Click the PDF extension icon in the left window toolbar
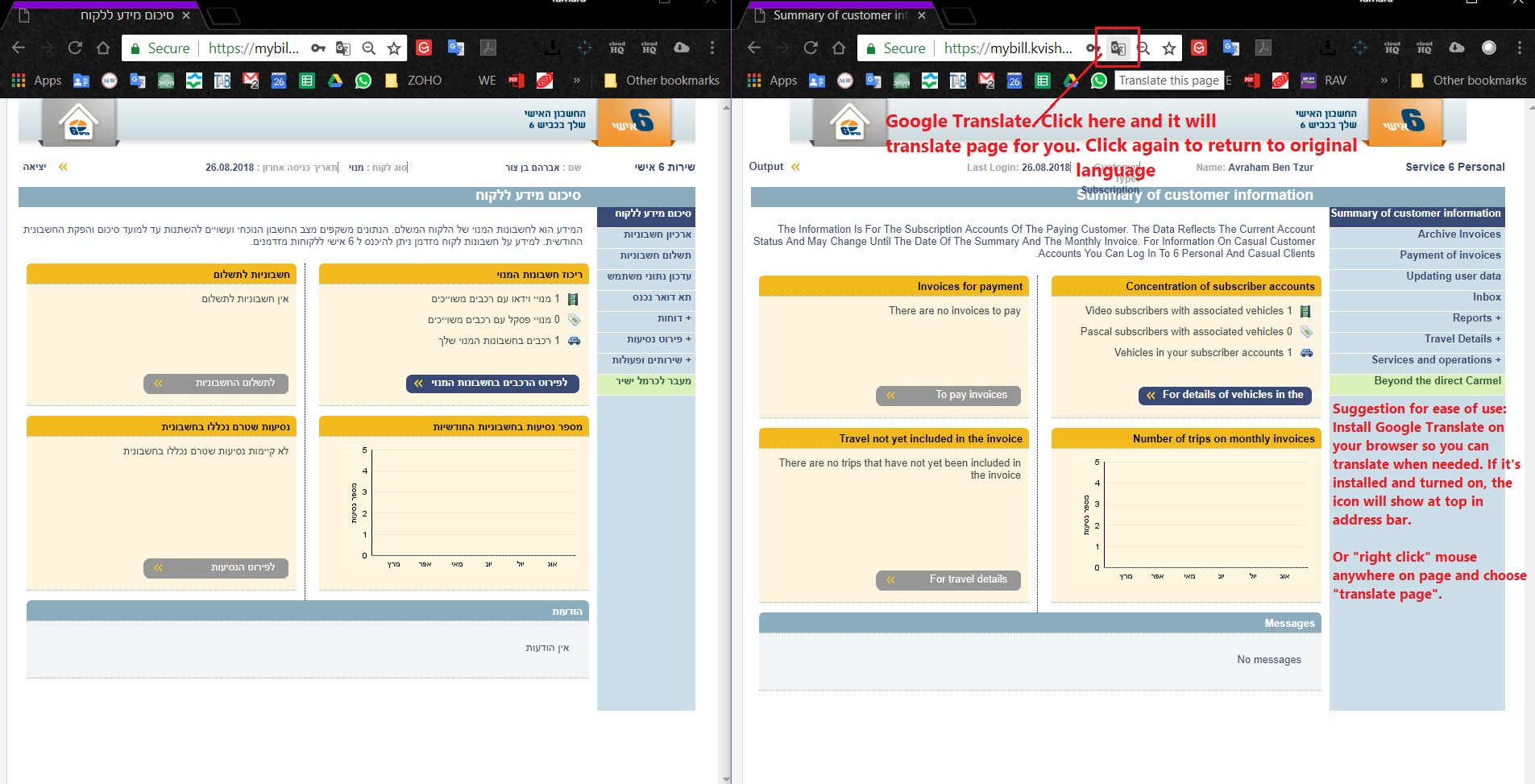The width and height of the screenshot is (1535, 784). point(488,48)
